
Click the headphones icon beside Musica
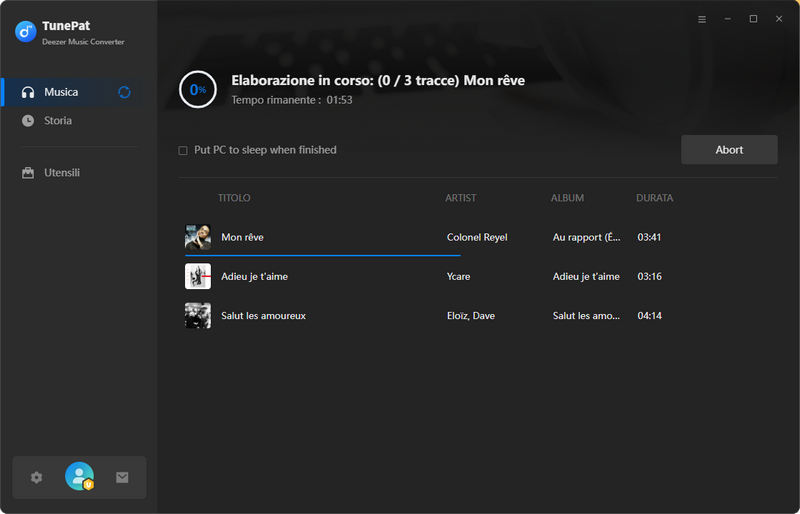[x=28, y=92]
